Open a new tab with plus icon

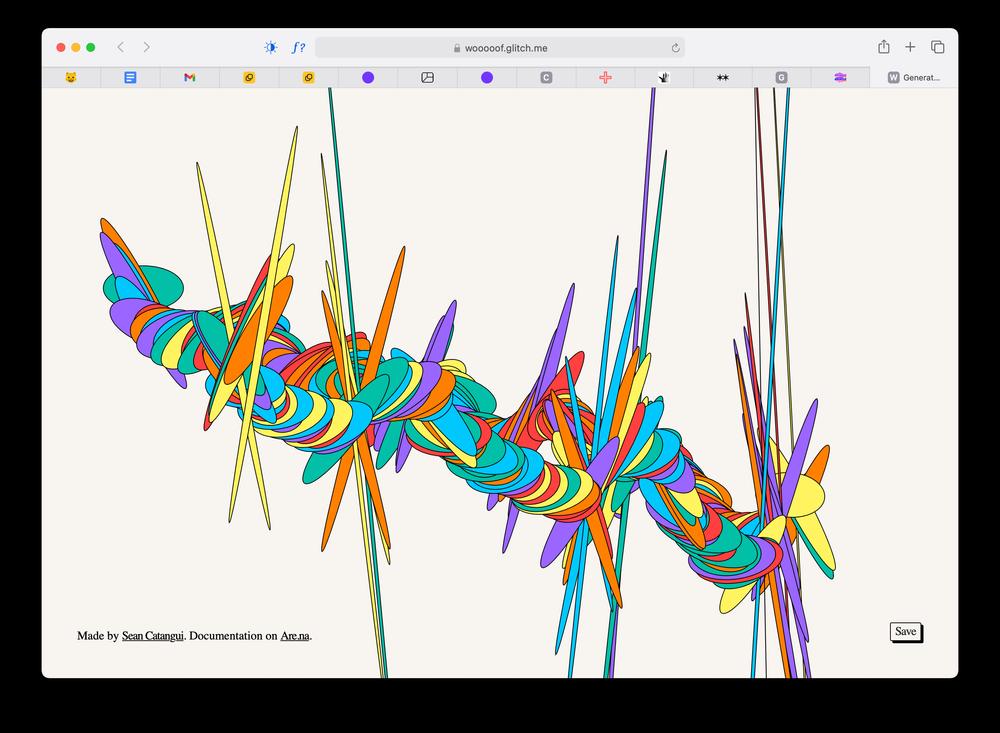click(x=910, y=47)
